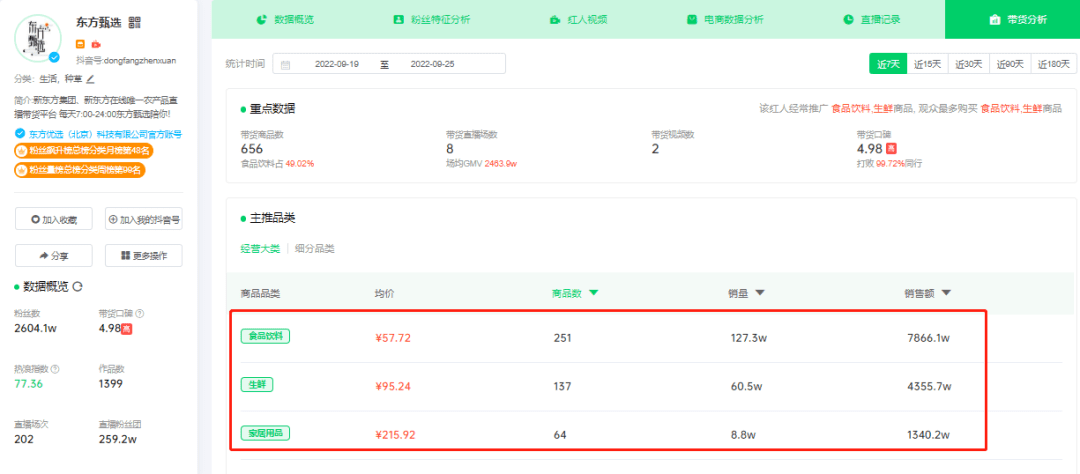Click the 东方甄选 profile avatar

pyautogui.click(x=37, y=37)
